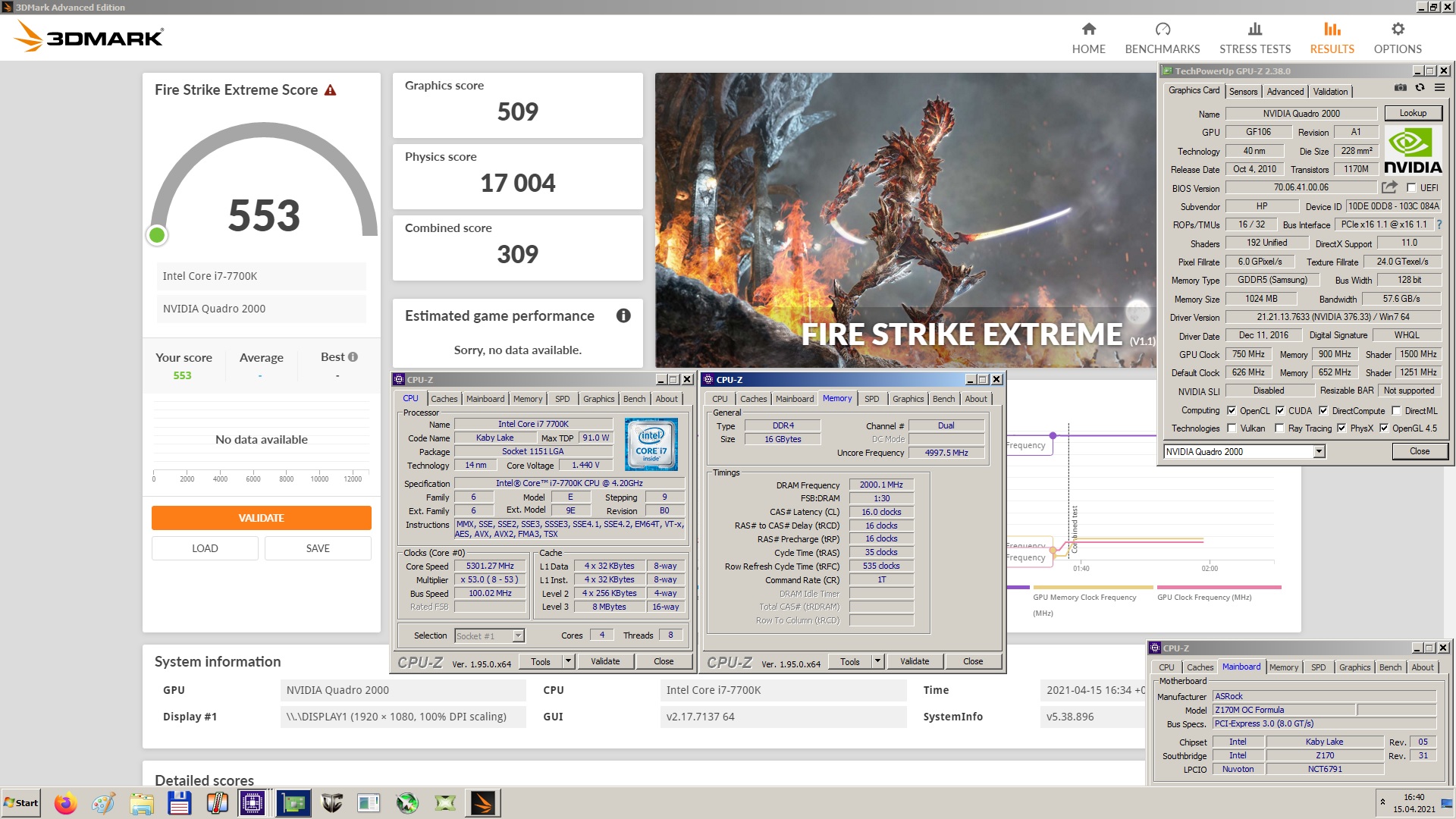The height and width of the screenshot is (819, 1456).
Task: Toggle the DirectML checkbox
Action: point(1396,410)
